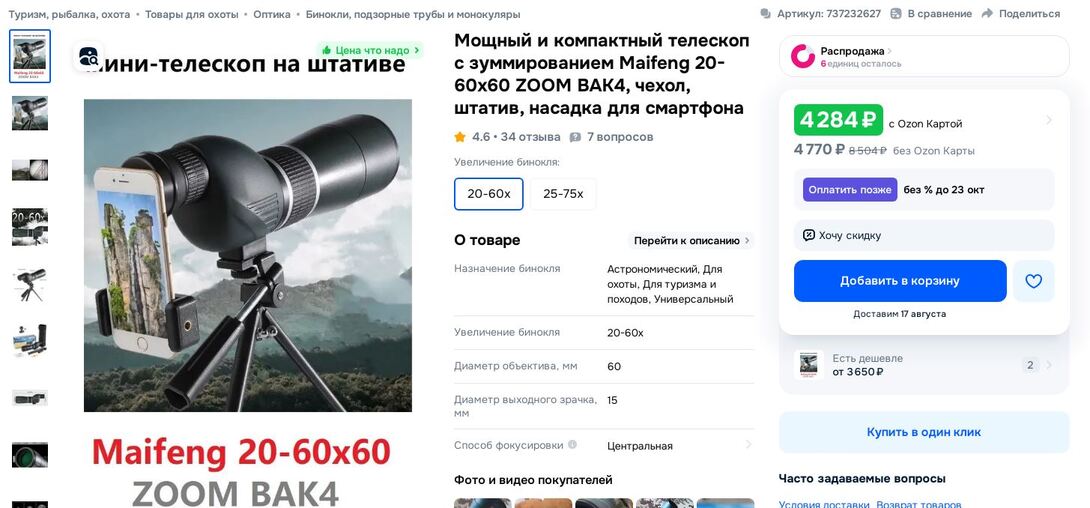Screen dimensions: 1090x508
Task: Open the Товары для охоты breadcrumb
Action: [191, 14]
